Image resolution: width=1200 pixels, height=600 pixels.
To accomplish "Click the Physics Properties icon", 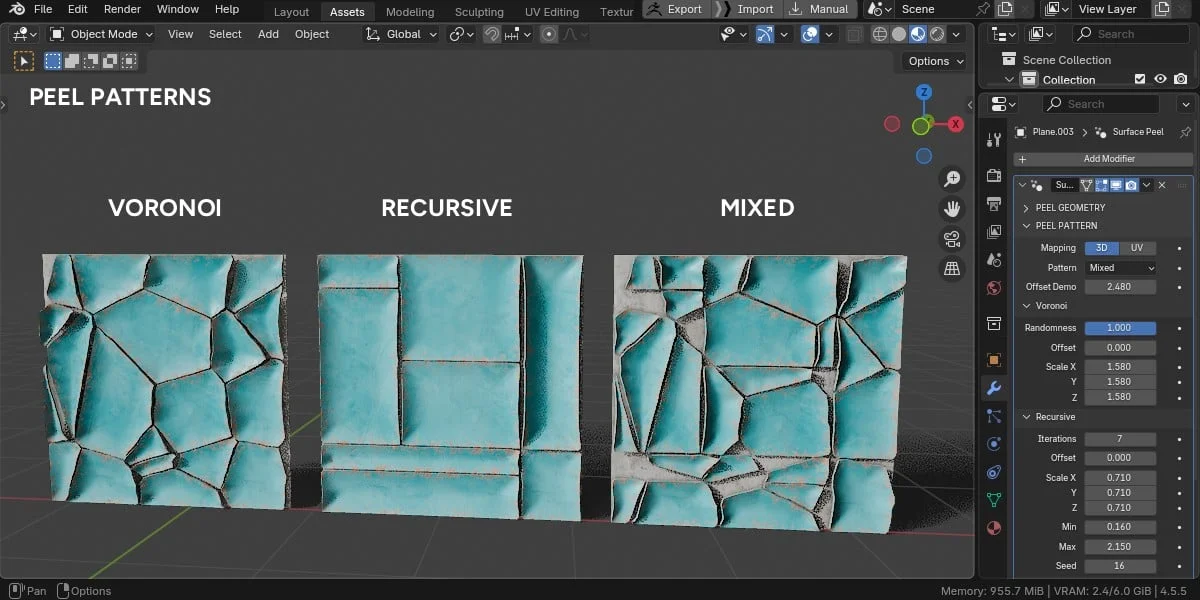I will [x=993, y=472].
